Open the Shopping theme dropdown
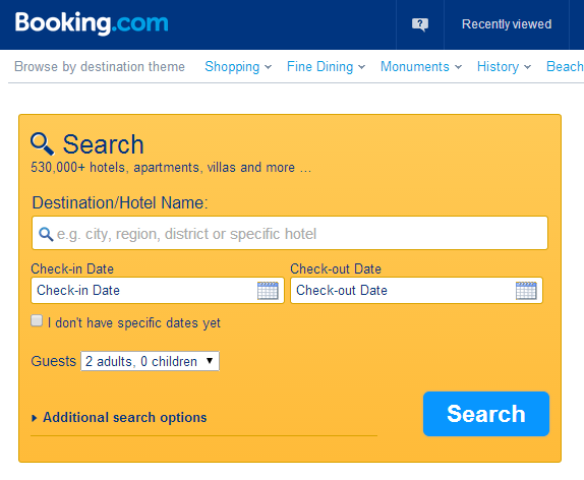The image size is (584, 480). tap(238, 67)
